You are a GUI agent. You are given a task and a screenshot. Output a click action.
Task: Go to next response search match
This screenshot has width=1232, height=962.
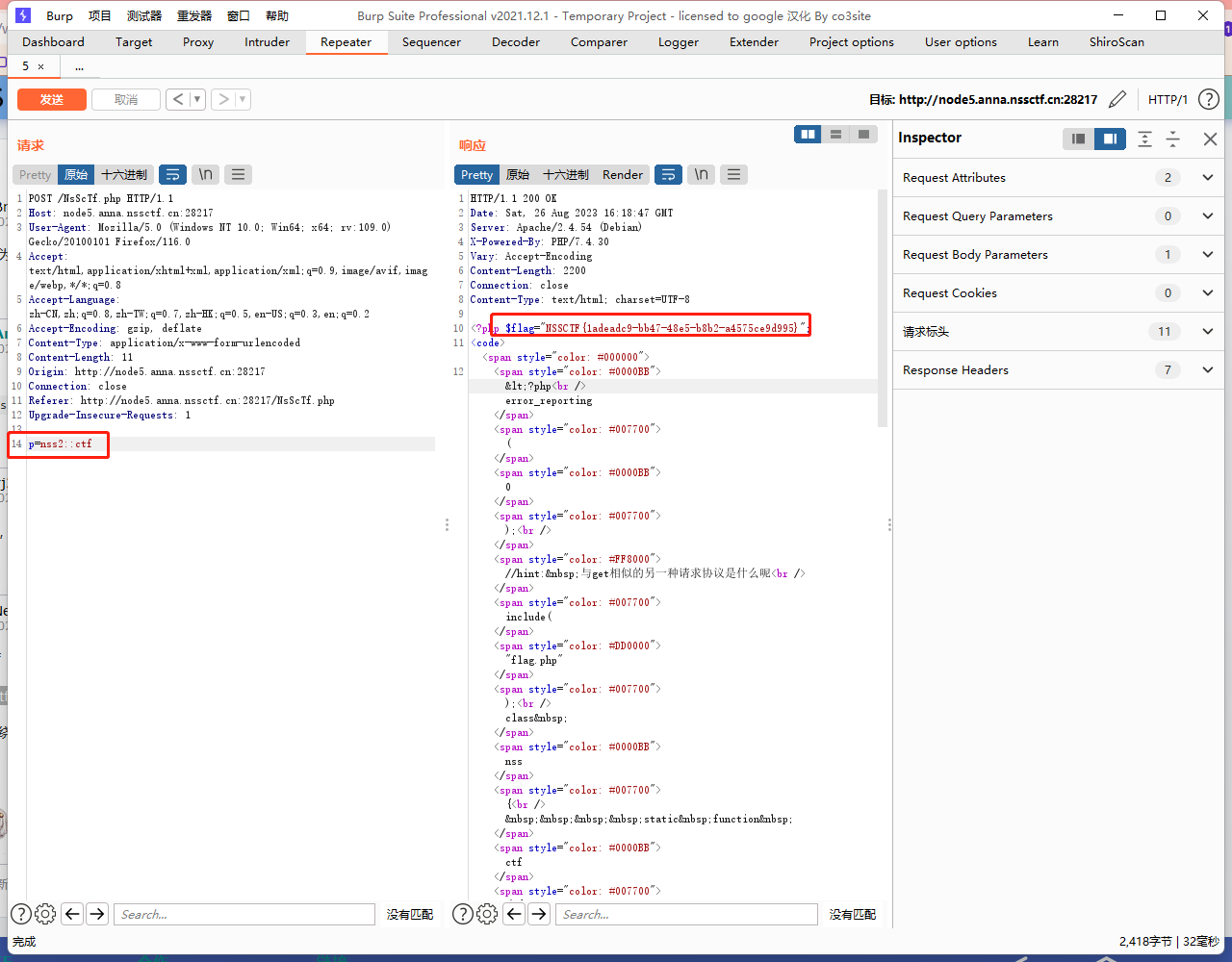[x=539, y=914]
